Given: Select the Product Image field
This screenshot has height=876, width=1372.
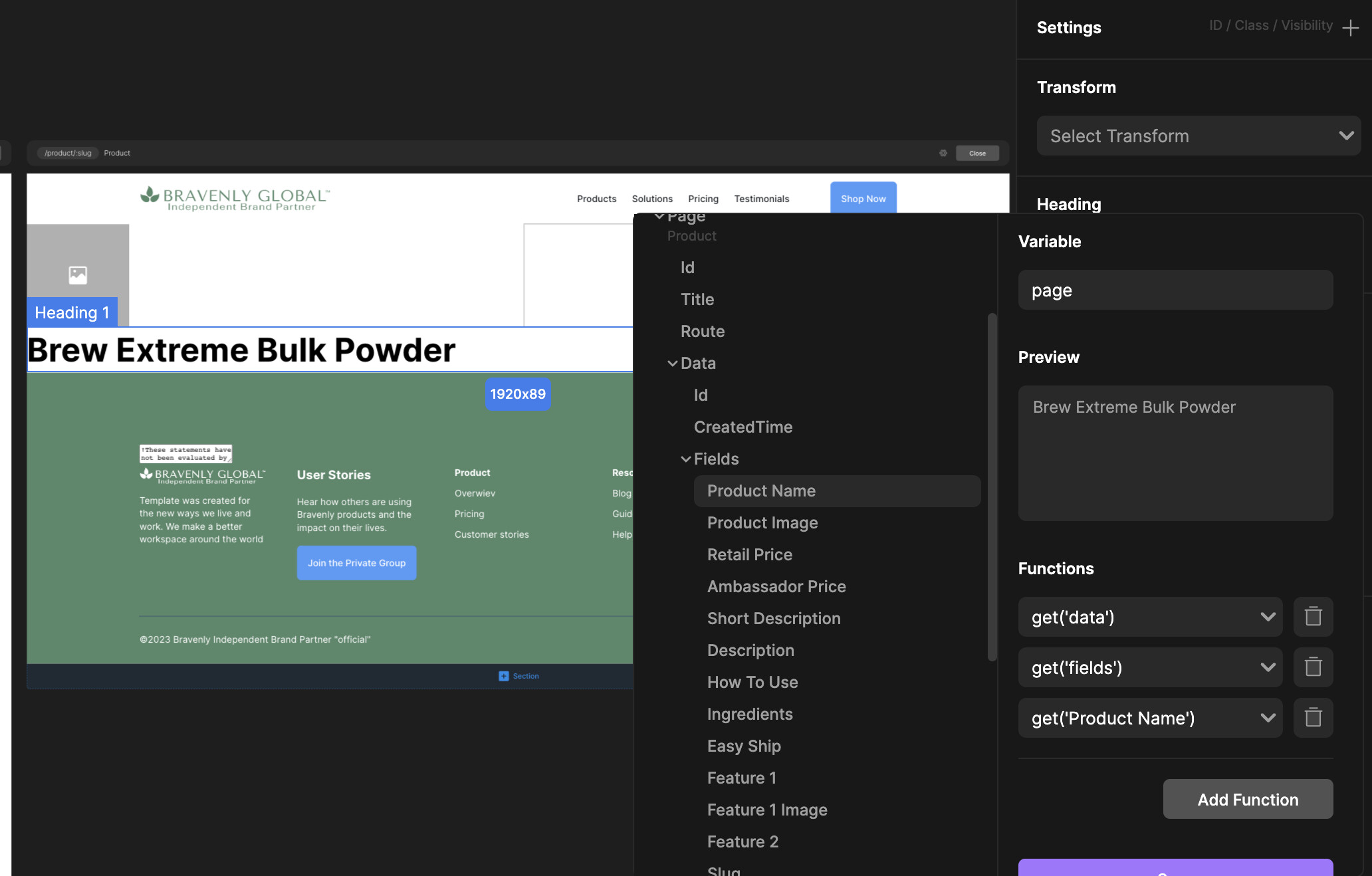Looking at the screenshot, I should 762,523.
